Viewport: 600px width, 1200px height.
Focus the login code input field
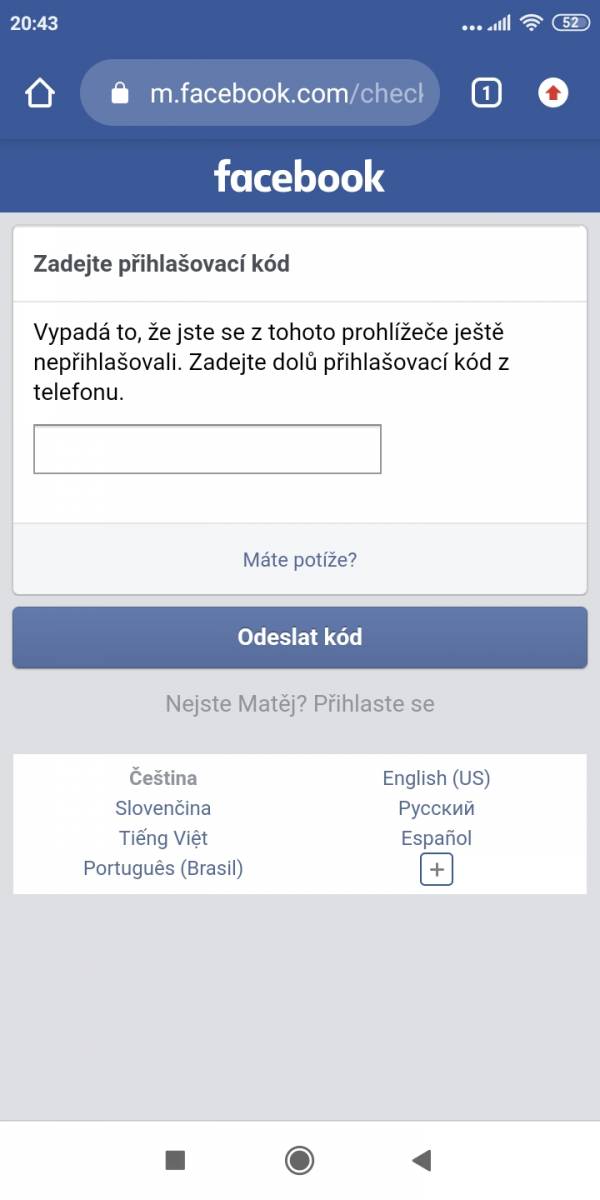pyautogui.click(x=207, y=449)
